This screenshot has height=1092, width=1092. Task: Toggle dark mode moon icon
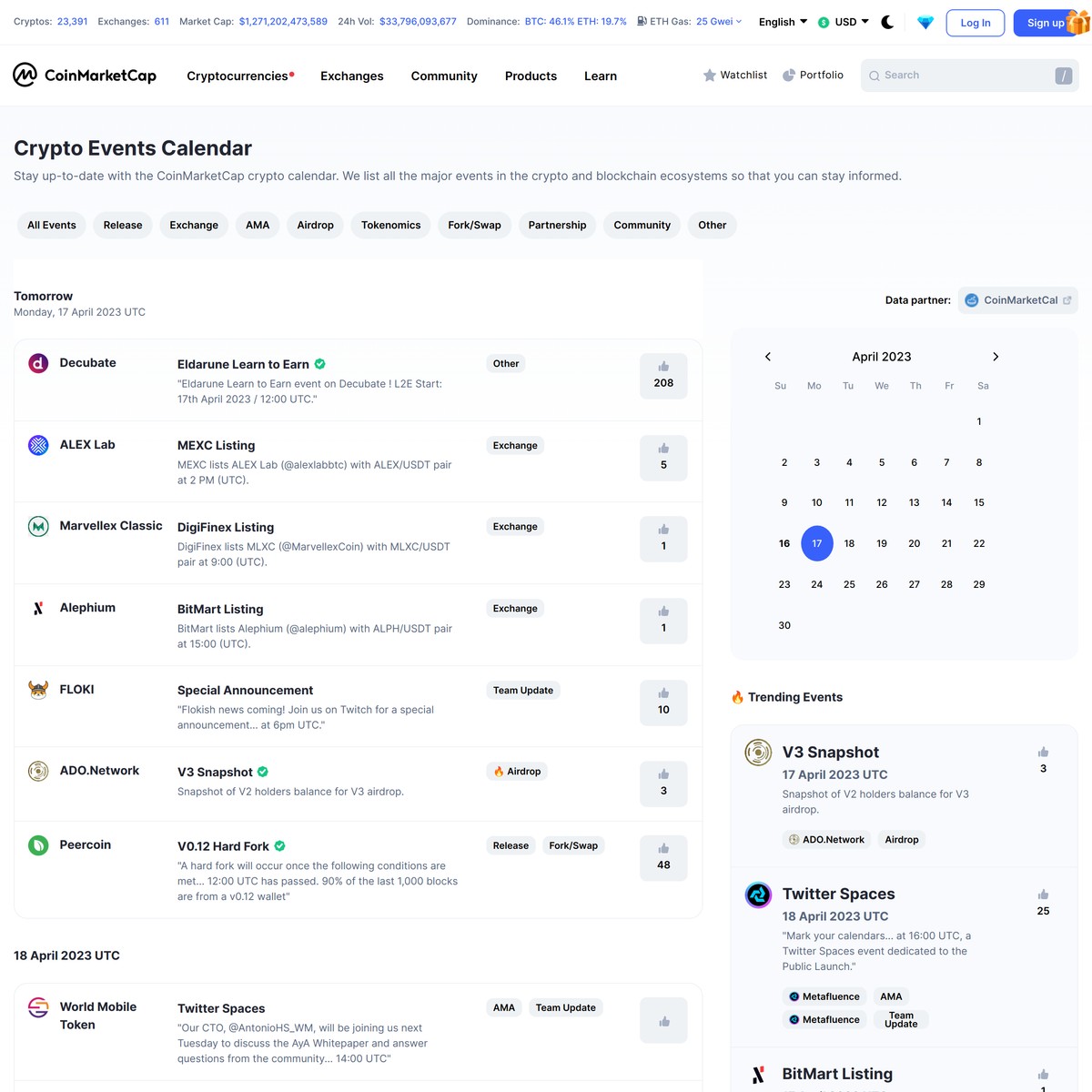click(x=887, y=22)
